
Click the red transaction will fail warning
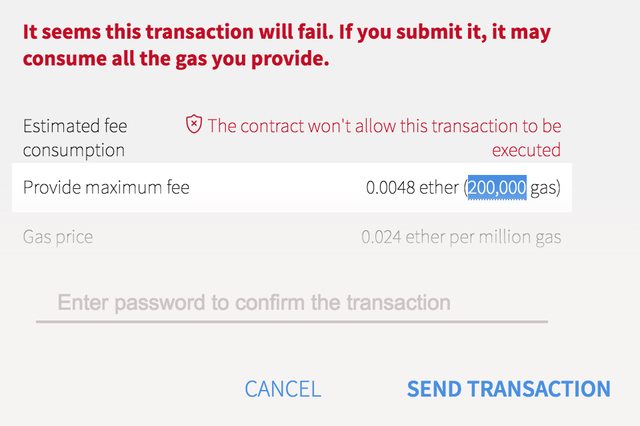pyautogui.click(x=287, y=45)
